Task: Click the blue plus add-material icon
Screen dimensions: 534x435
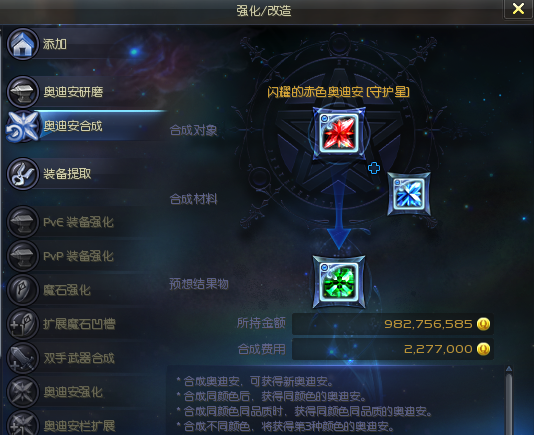Action: pos(374,168)
